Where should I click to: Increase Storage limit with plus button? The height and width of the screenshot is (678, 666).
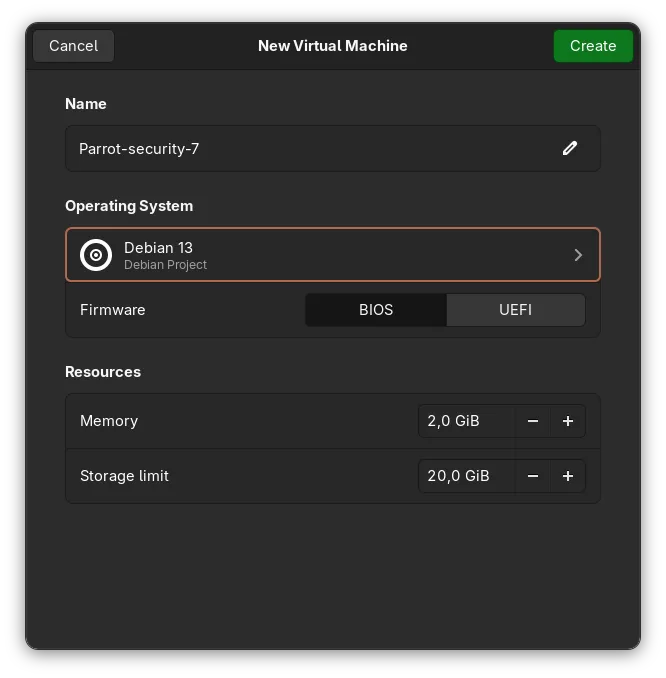[568, 476]
